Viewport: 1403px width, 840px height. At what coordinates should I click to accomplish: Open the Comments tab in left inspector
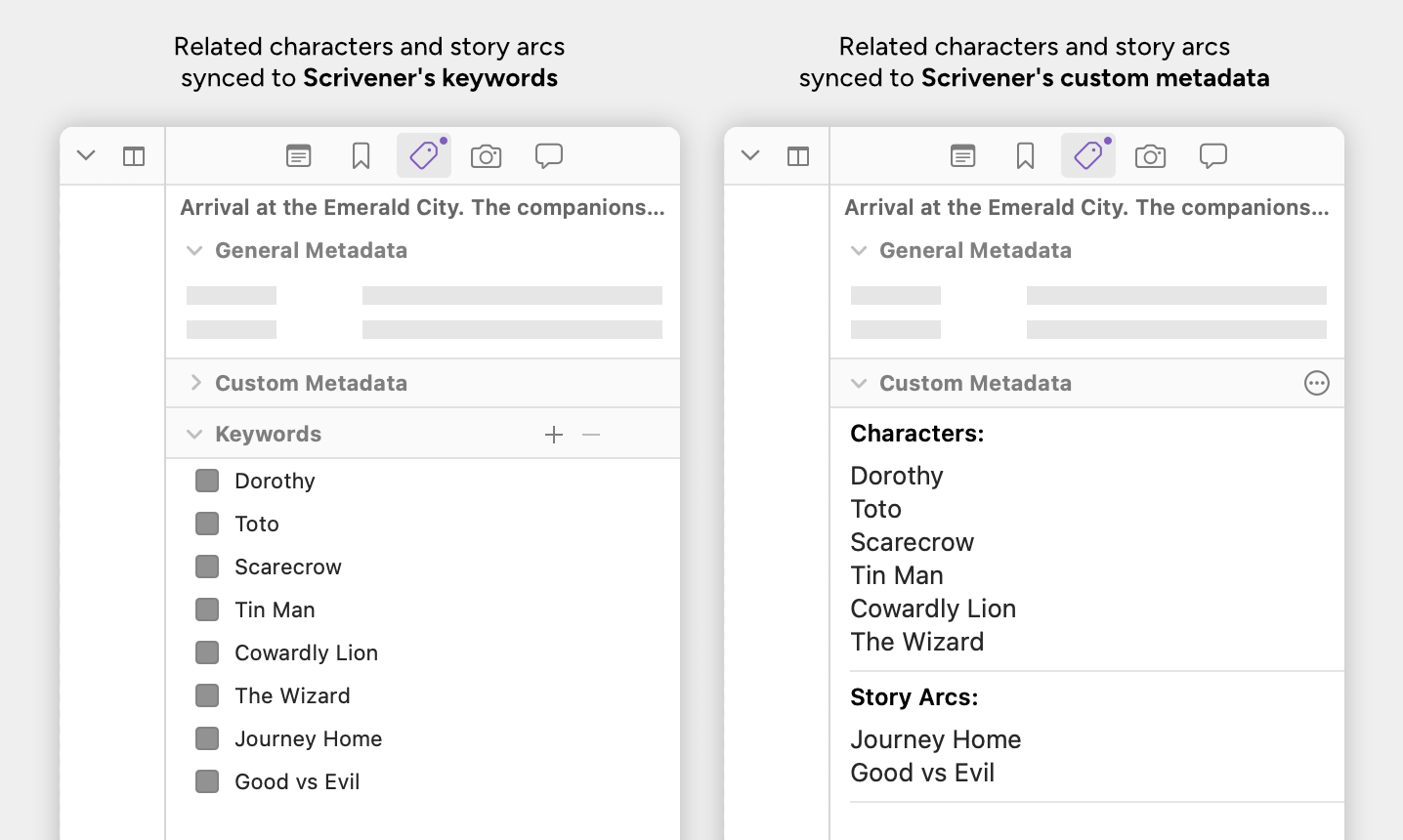pyautogui.click(x=549, y=156)
